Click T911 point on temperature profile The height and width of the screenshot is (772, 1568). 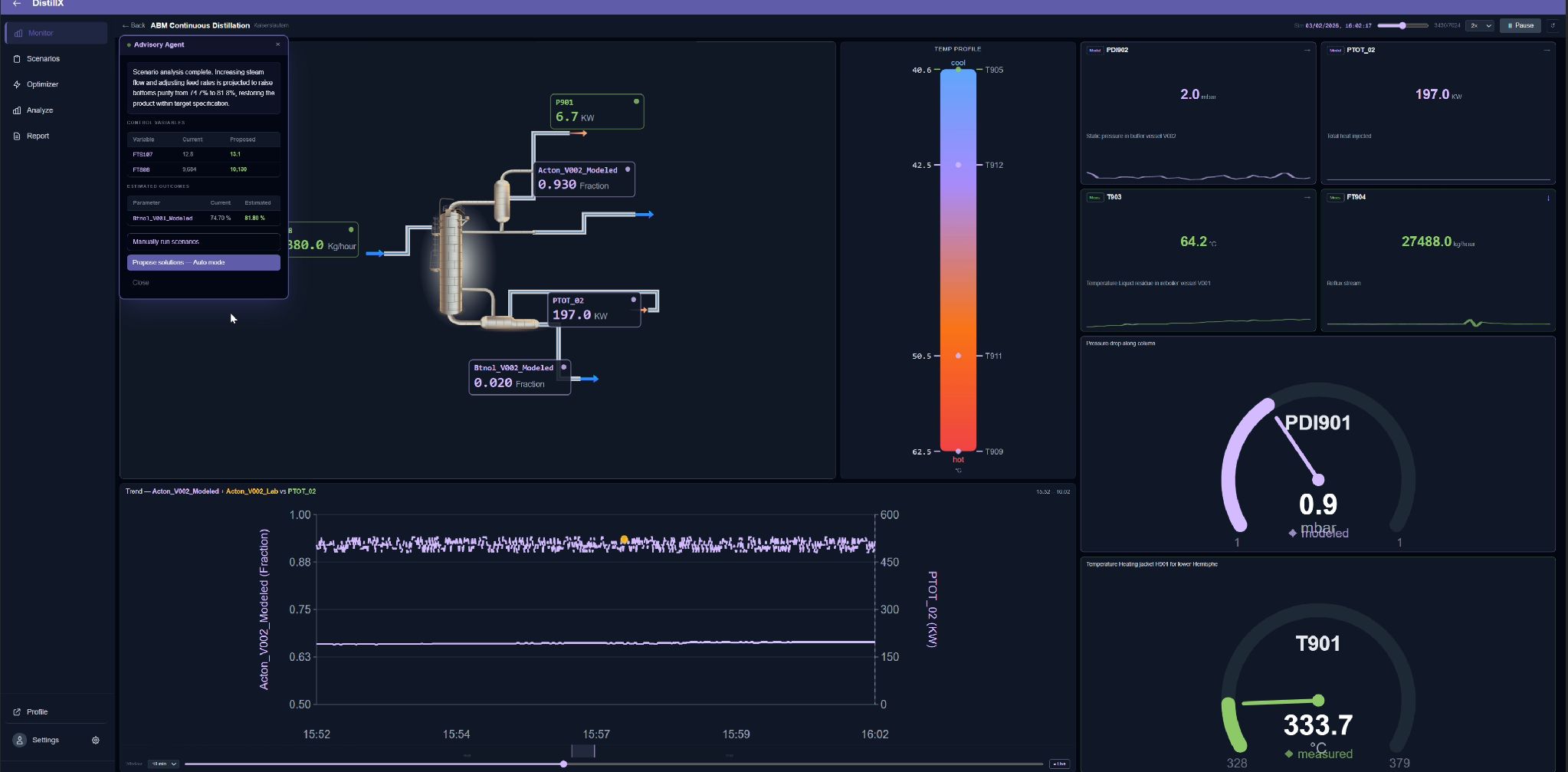click(958, 356)
